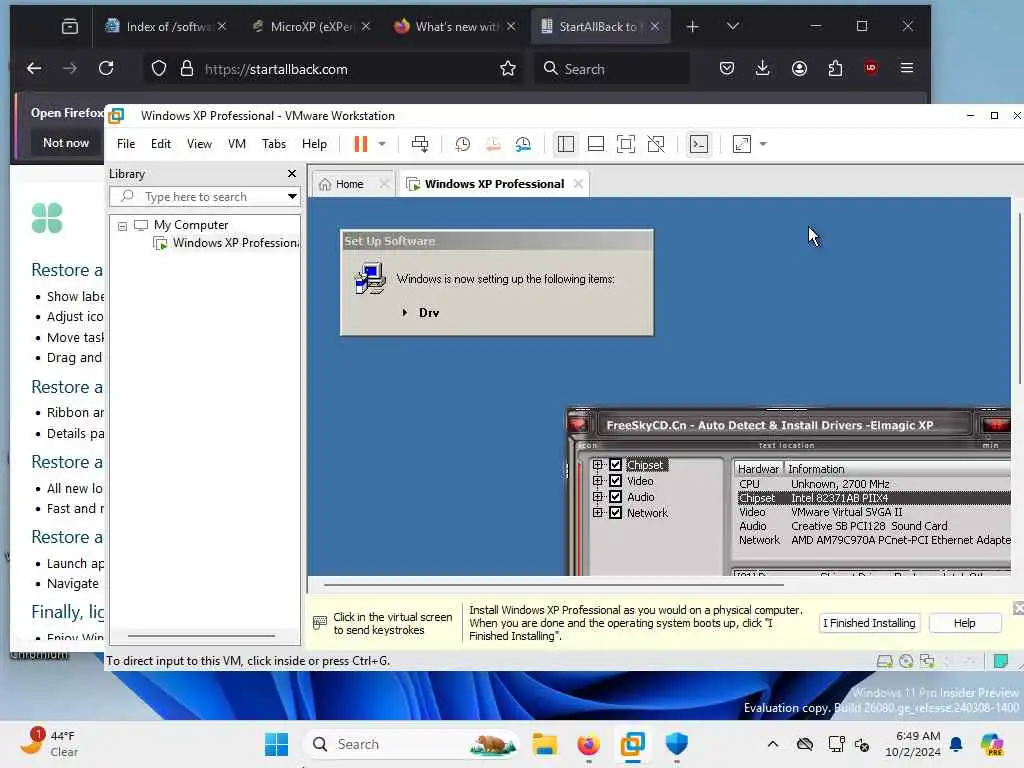Open the snapshot manager with wrench clock icon
This screenshot has height=768, width=1024.
pyautogui.click(x=523, y=144)
